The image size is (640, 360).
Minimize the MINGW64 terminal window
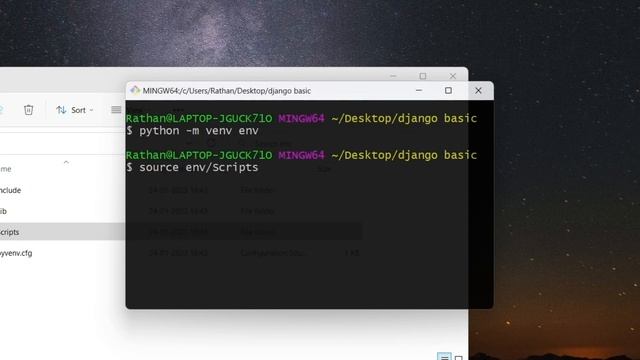pyautogui.click(x=419, y=91)
